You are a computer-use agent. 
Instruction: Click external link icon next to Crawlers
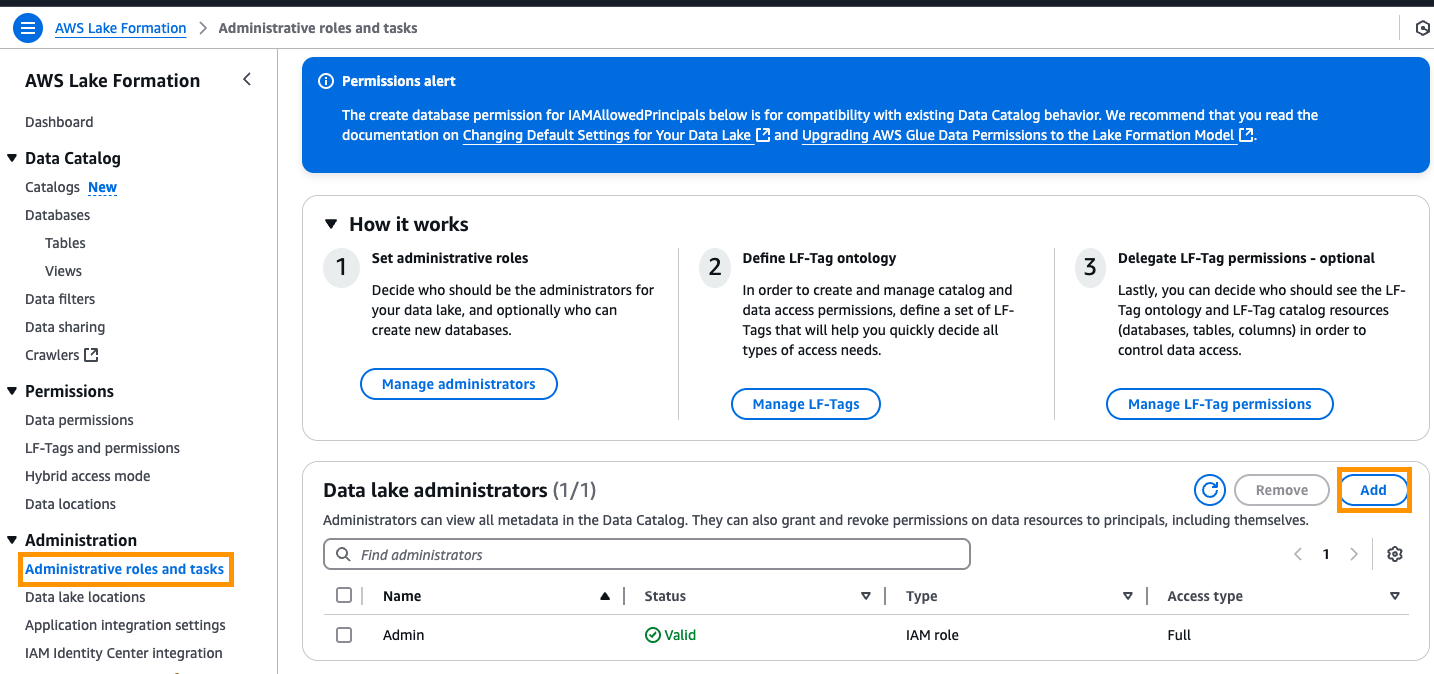point(91,355)
